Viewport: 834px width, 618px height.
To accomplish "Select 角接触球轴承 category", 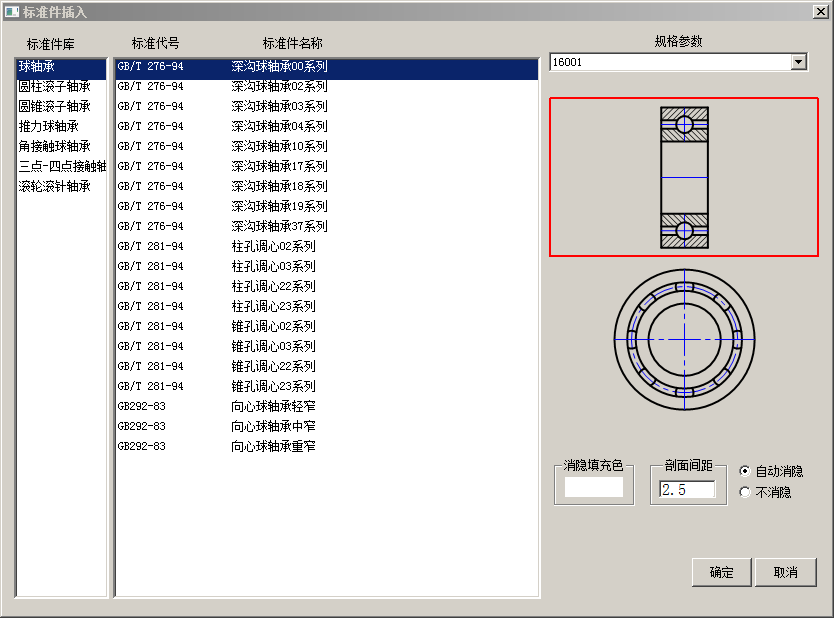I will click(61, 146).
